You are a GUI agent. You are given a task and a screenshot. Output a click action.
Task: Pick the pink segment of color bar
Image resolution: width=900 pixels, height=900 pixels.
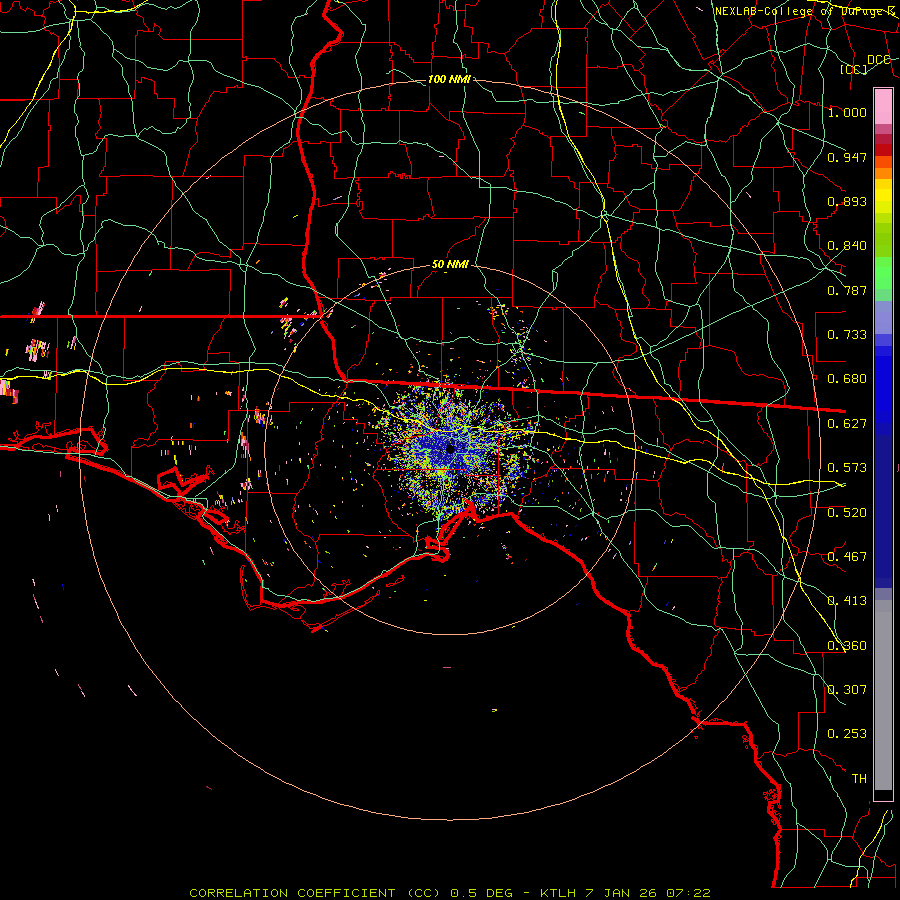click(x=883, y=107)
